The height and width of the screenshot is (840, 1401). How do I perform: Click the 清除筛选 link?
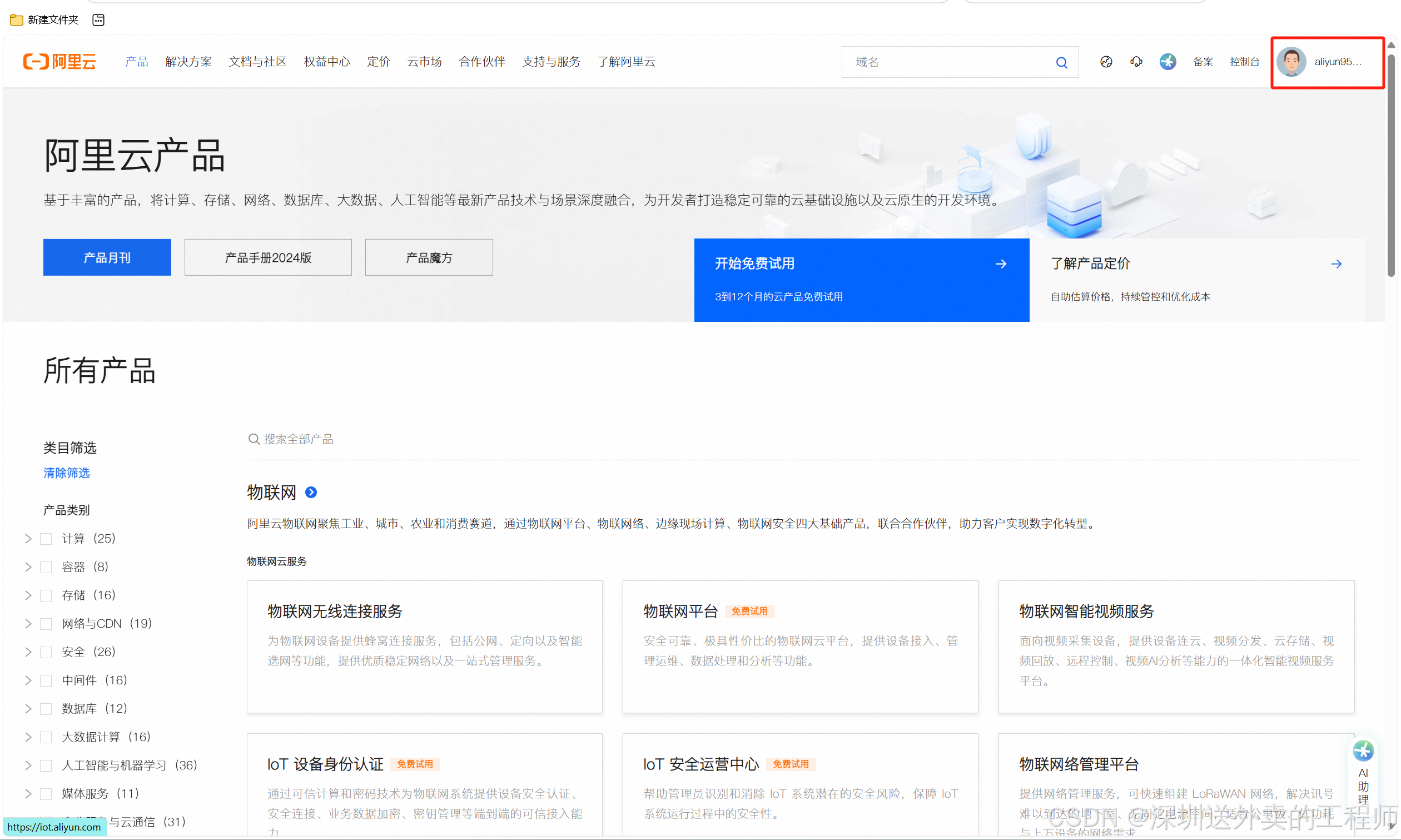tap(66, 473)
